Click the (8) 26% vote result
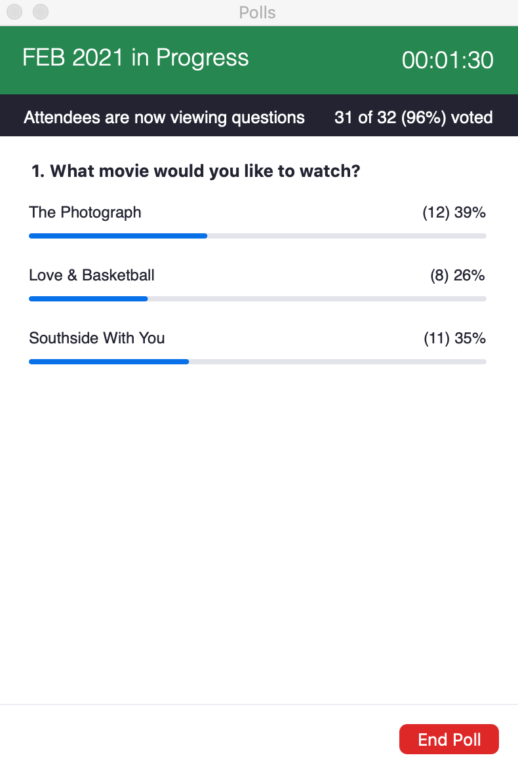 click(x=457, y=275)
